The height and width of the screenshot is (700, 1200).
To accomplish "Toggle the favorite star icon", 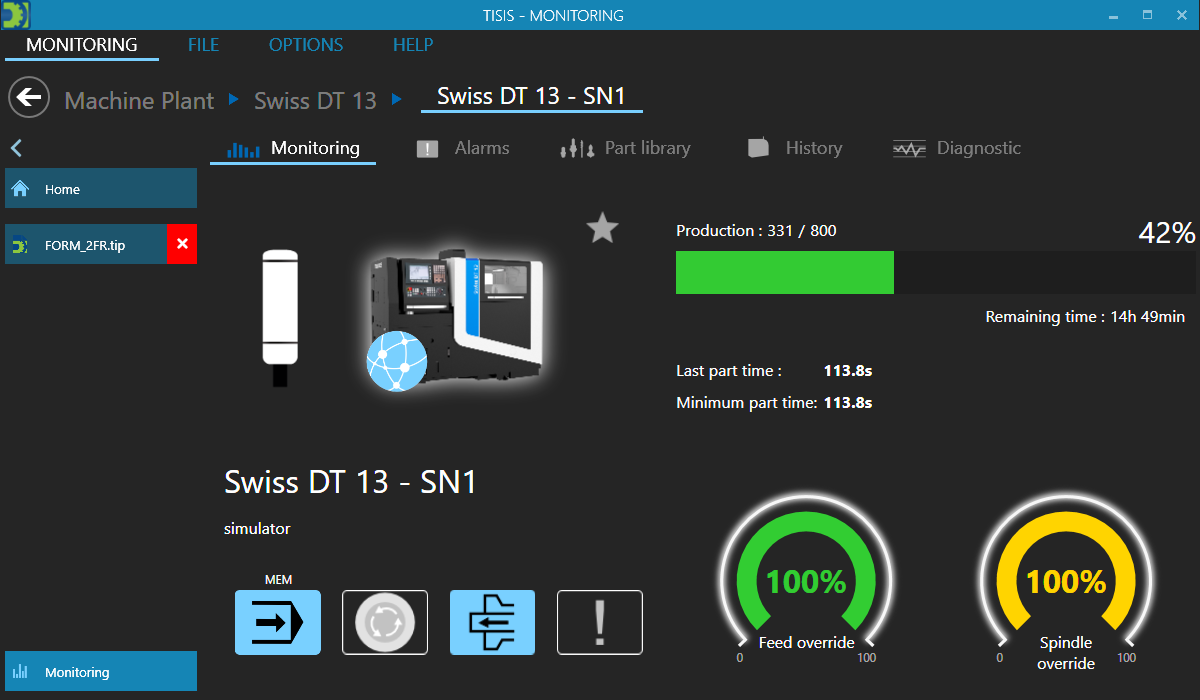I will [602, 229].
